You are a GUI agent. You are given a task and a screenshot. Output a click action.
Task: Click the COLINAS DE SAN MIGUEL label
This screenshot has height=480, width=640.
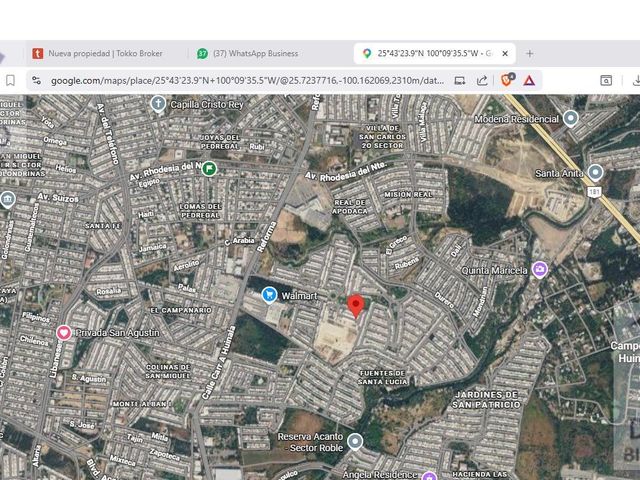pos(168,371)
